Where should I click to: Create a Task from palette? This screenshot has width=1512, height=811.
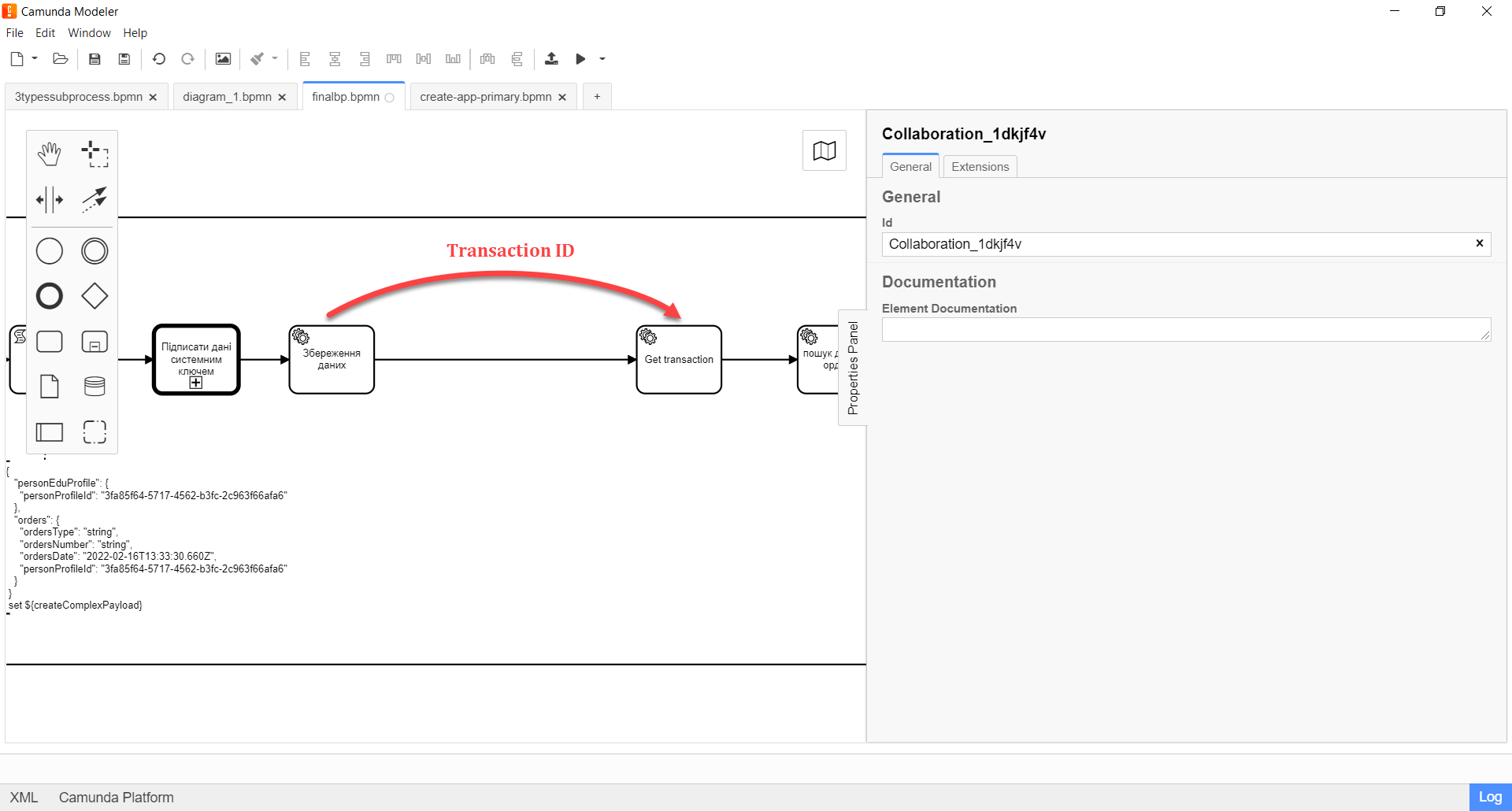(x=50, y=342)
